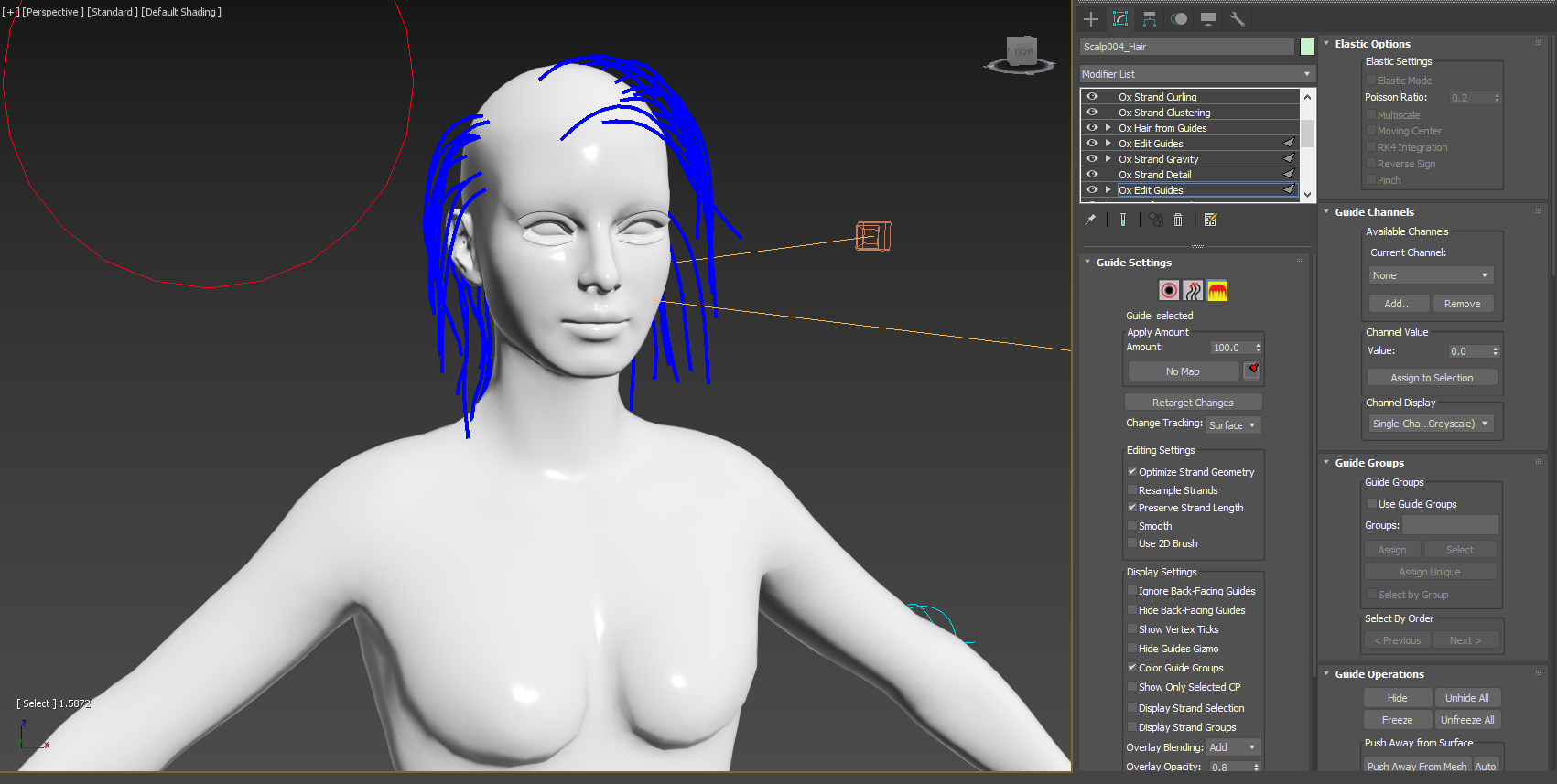The image size is (1557, 784).
Task: Select the yellow comb guide mode icon
Action: 1216,291
